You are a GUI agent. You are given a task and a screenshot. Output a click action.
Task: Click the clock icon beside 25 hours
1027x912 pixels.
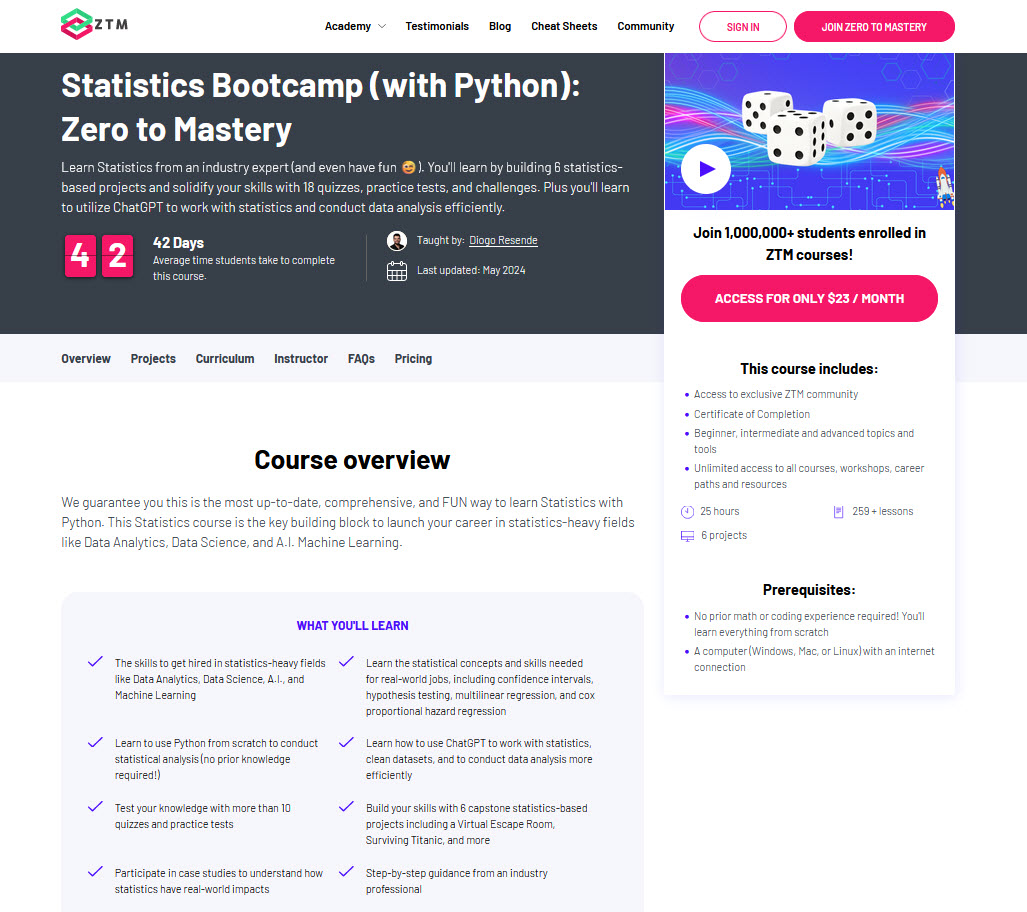[687, 512]
